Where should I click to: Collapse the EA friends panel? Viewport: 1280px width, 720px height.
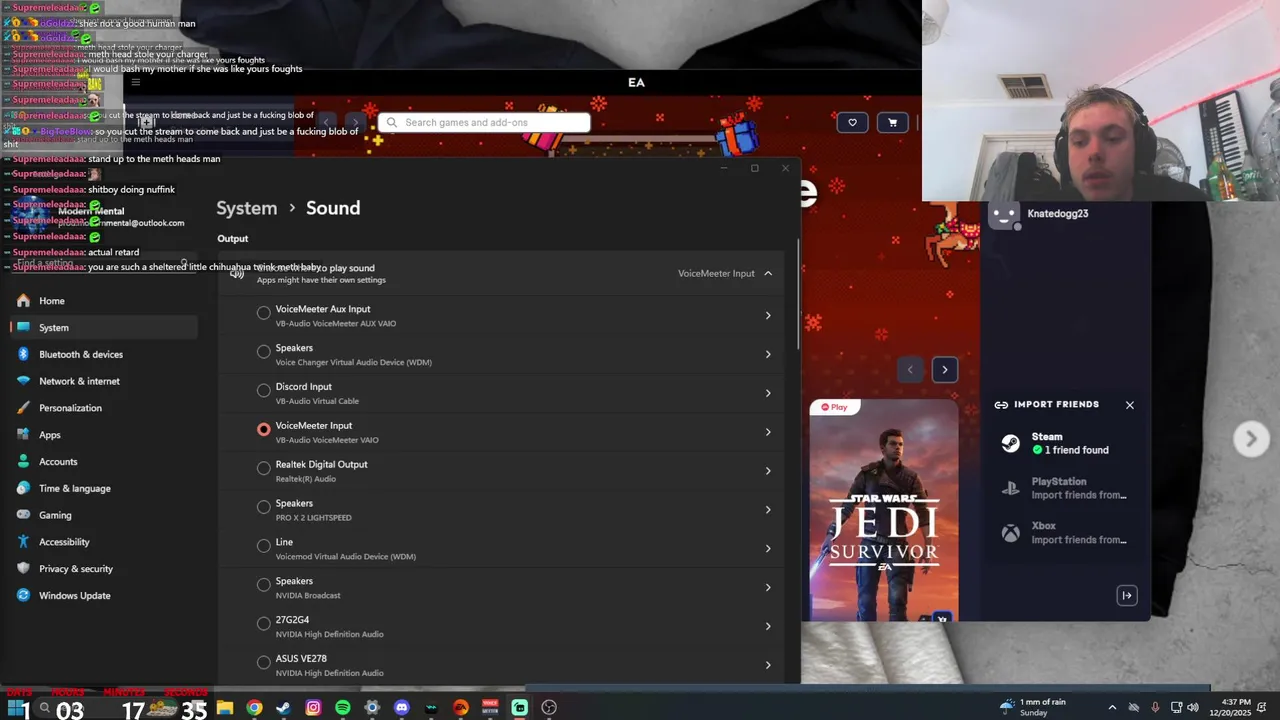1127,595
